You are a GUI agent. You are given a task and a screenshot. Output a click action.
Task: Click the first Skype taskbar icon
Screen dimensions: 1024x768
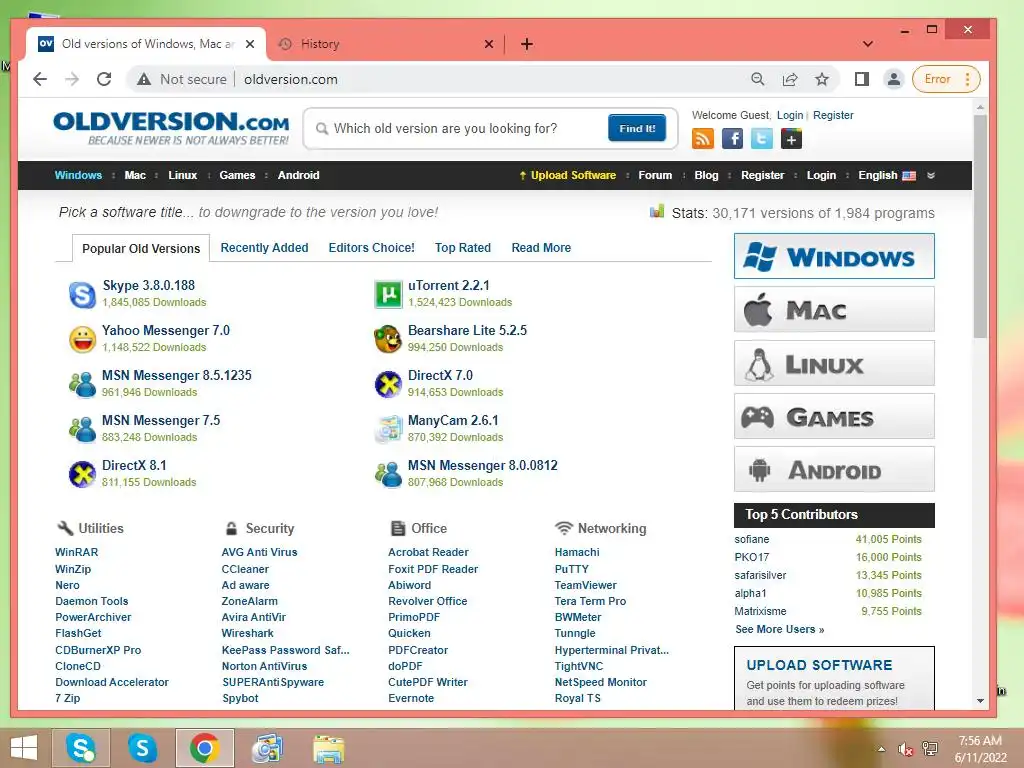coord(81,748)
